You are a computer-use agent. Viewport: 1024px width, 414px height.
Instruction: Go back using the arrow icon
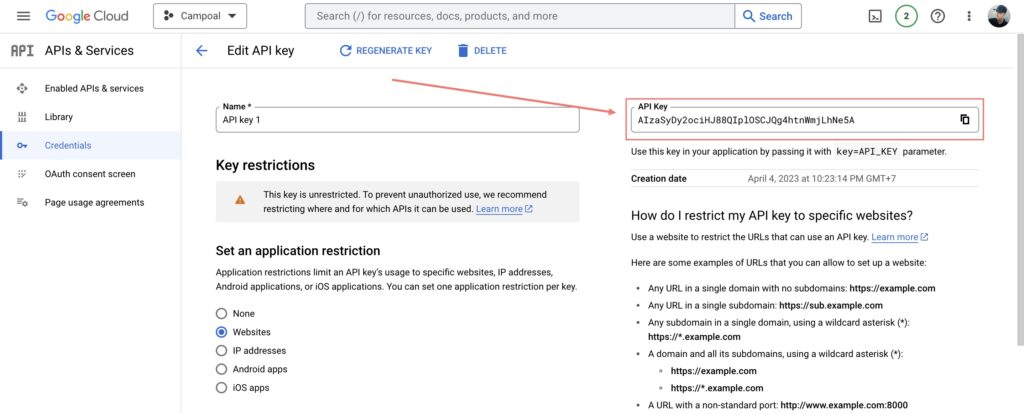pyautogui.click(x=201, y=51)
